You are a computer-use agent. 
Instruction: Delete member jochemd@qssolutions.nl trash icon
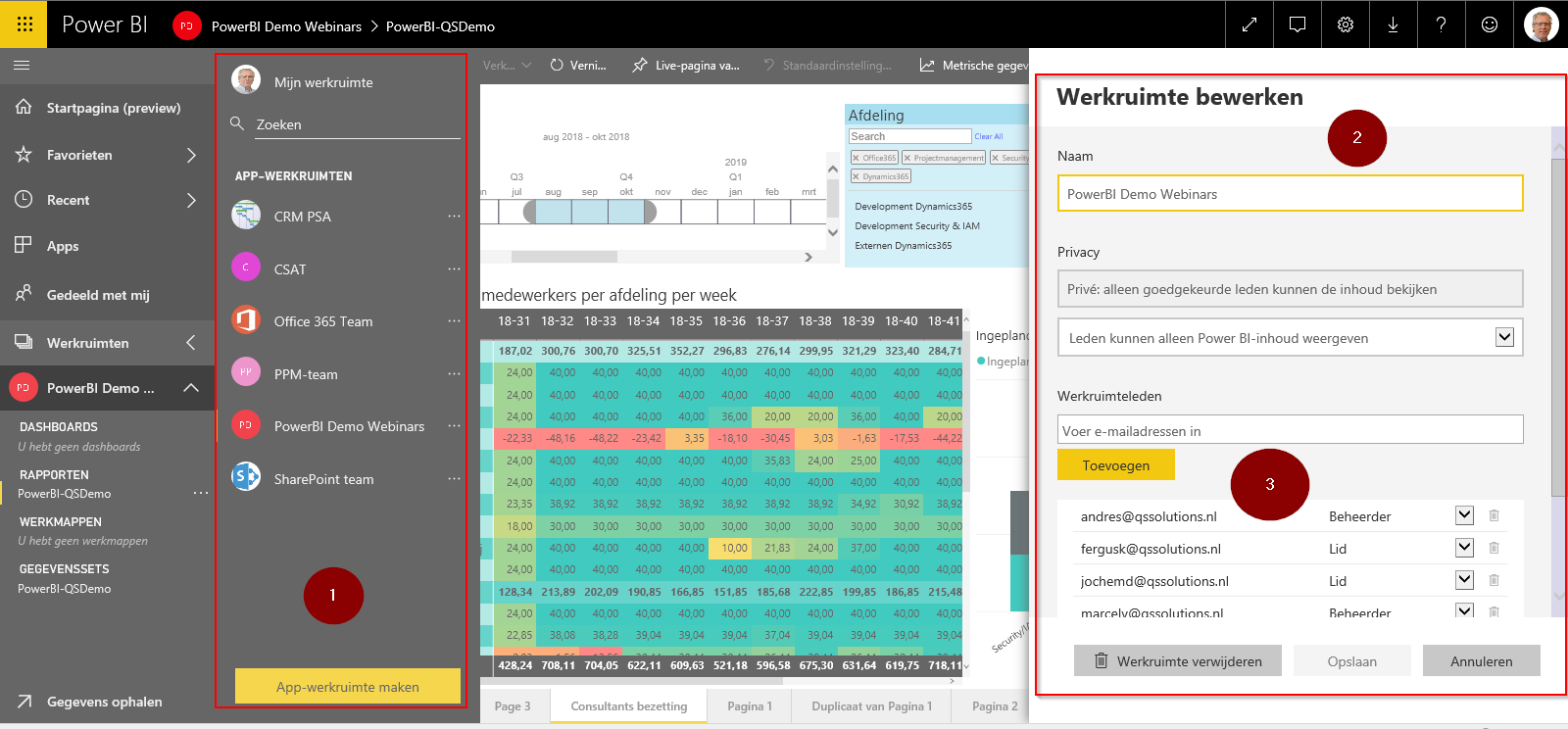click(1494, 580)
